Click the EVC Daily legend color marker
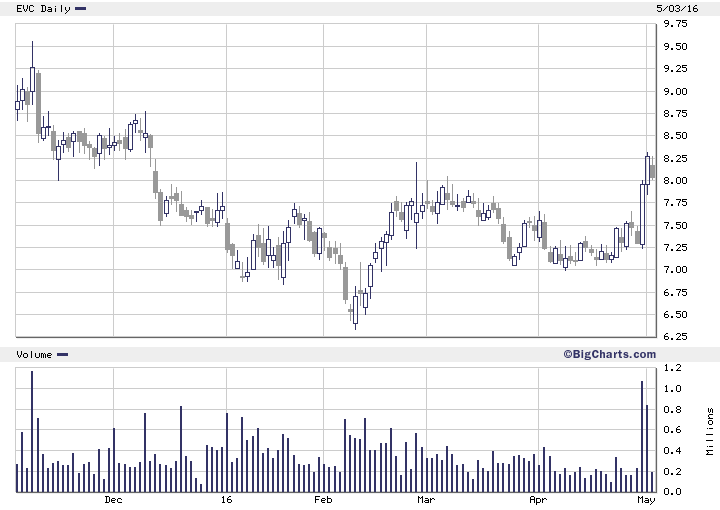 (x=80, y=9)
